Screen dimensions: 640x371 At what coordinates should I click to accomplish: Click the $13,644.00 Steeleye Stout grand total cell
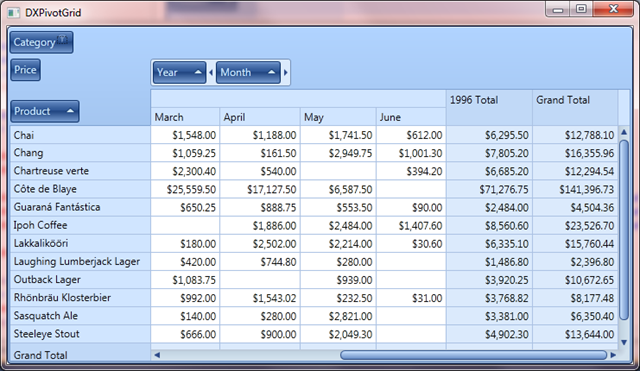pyautogui.click(x=575, y=334)
